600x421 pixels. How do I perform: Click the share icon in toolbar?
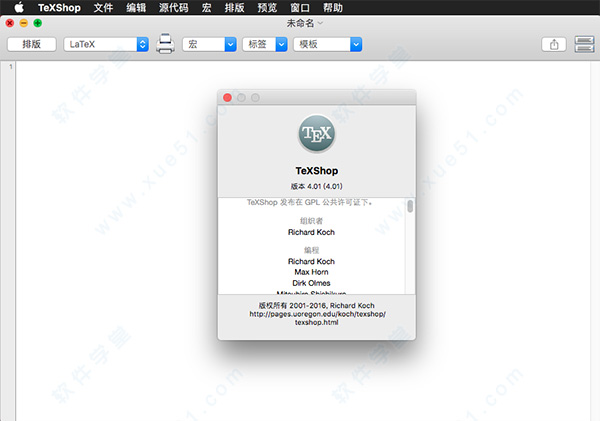(554, 44)
